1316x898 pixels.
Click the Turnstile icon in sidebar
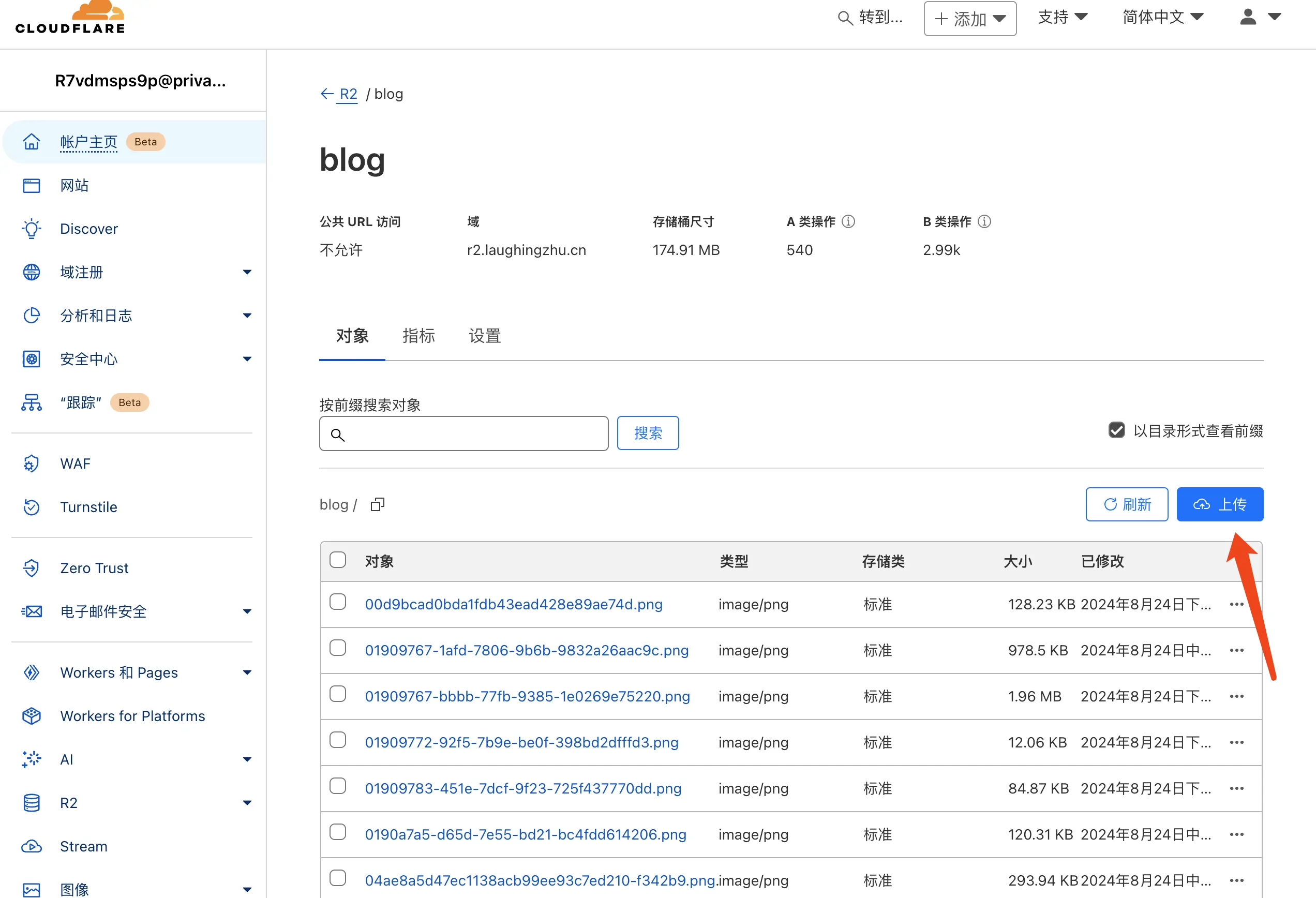click(31, 507)
